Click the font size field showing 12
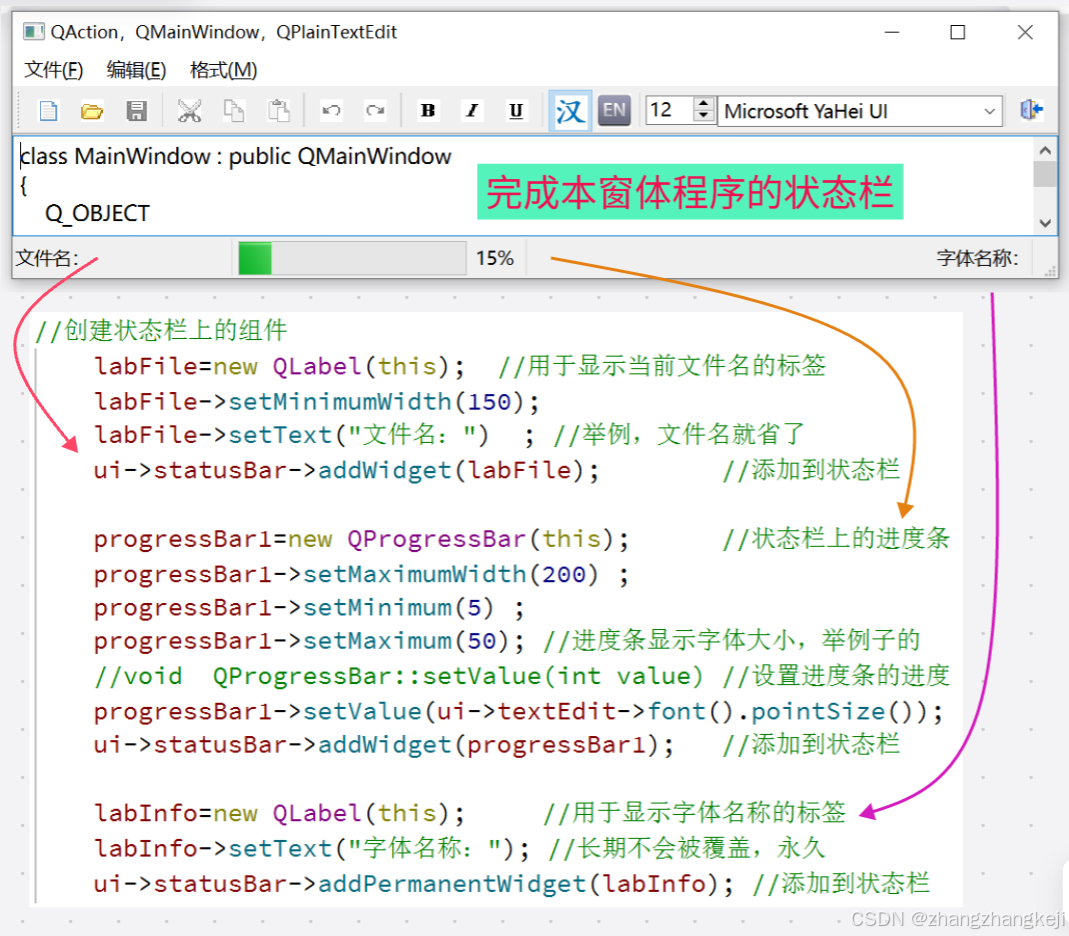Viewport: 1069px width, 936px height. click(669, 110)
